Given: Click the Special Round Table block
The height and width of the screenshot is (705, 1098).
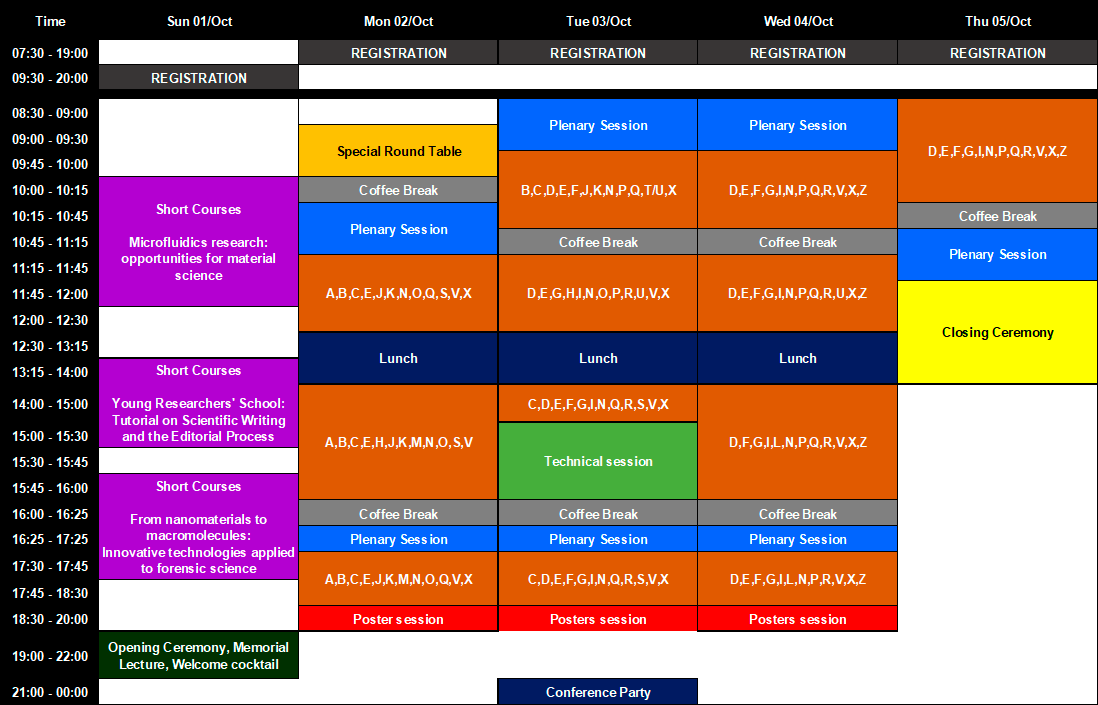Looking at the screenshot, I should click(x=398, y=151).
